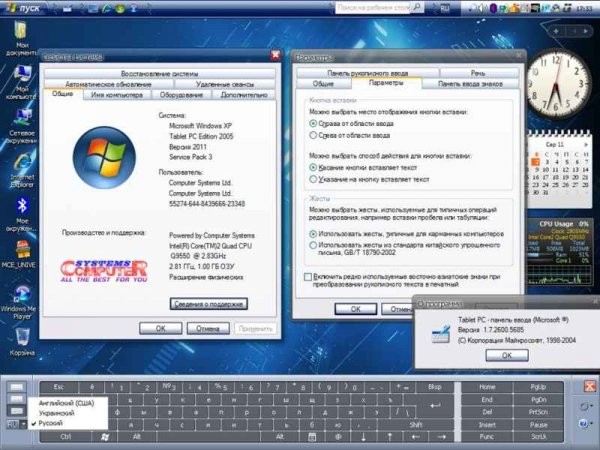Switch to the Дополнительно tab
This screenshot has width=600, height=450.
244,95
